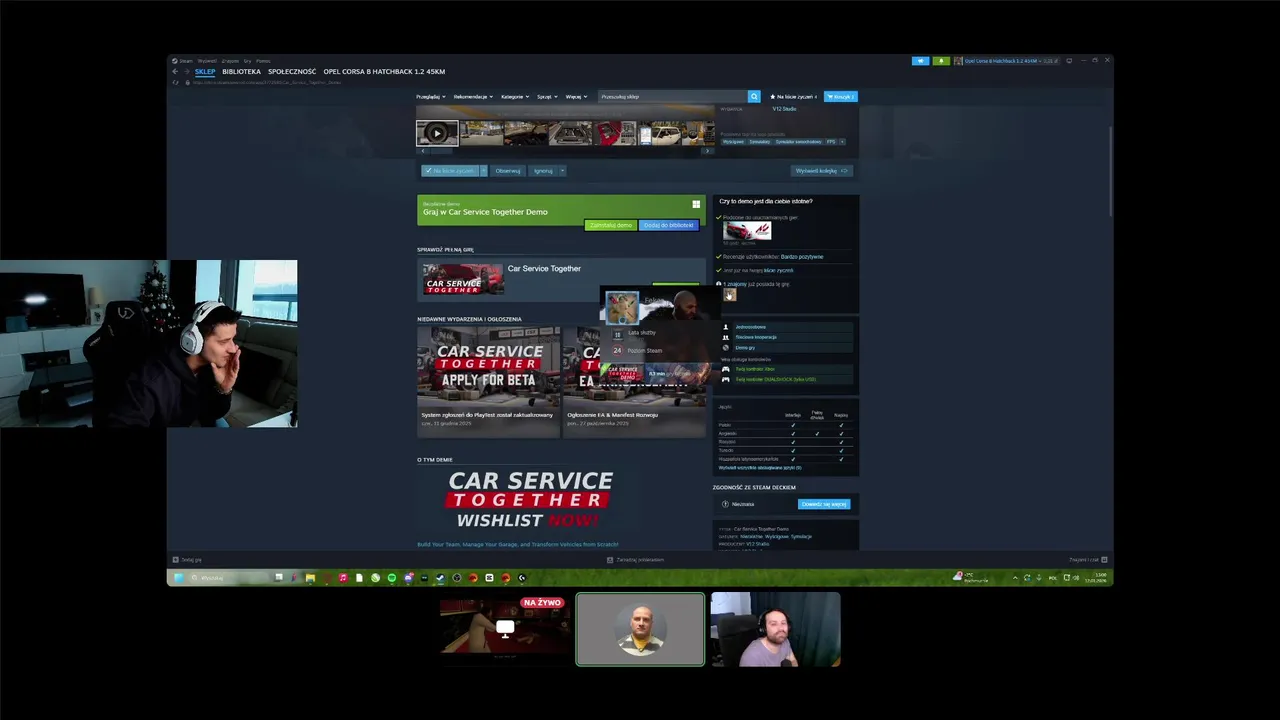1280x720 pixels.
Task: Click the Ignoruj button
Action: point(543,171)
